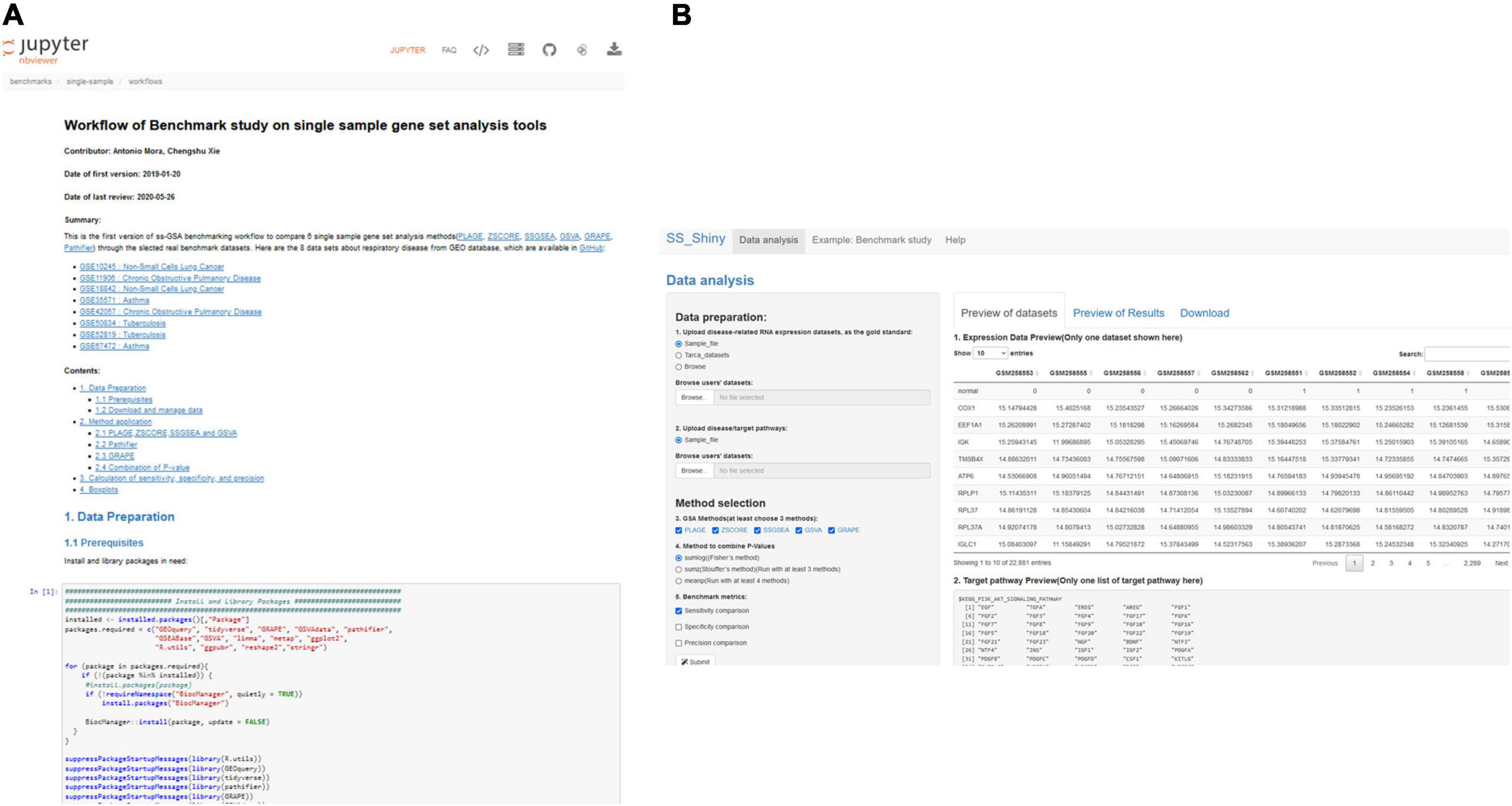Open the JUPYTER header link
This screenshot has width=1512, height=806.
407,50
